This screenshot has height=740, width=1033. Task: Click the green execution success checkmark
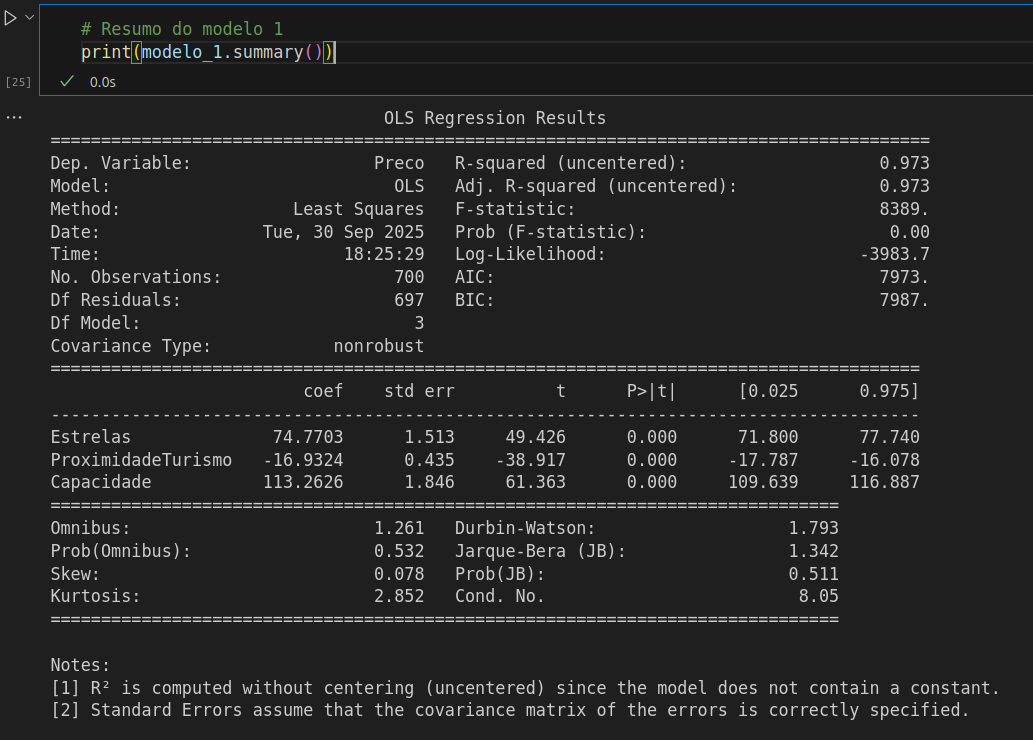click(67, 81)
